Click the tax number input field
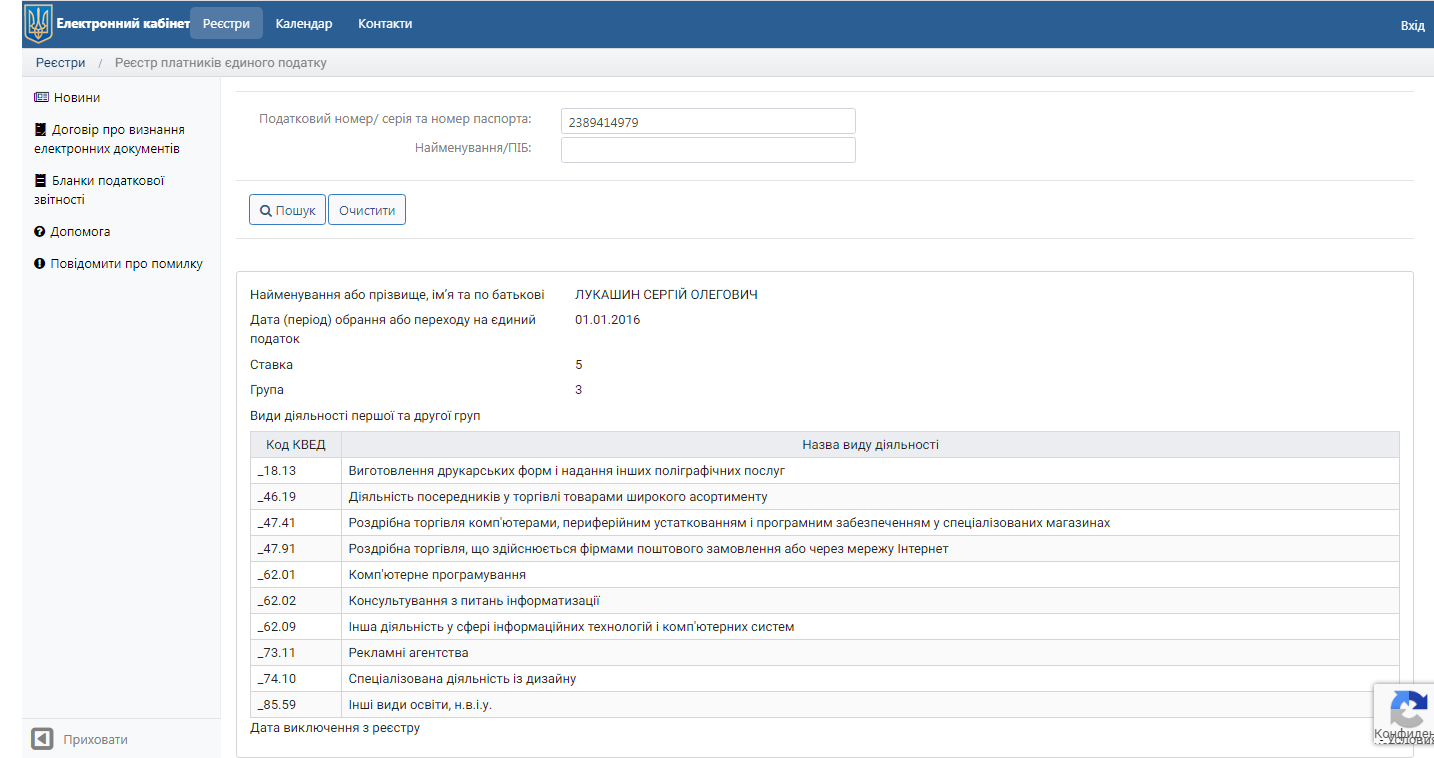The image size is (1434, 758). 708,122
